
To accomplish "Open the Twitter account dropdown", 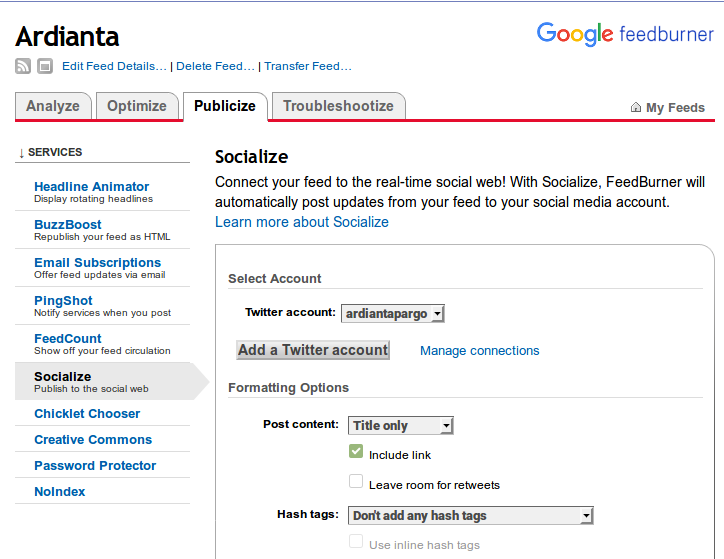I will 392,314.
